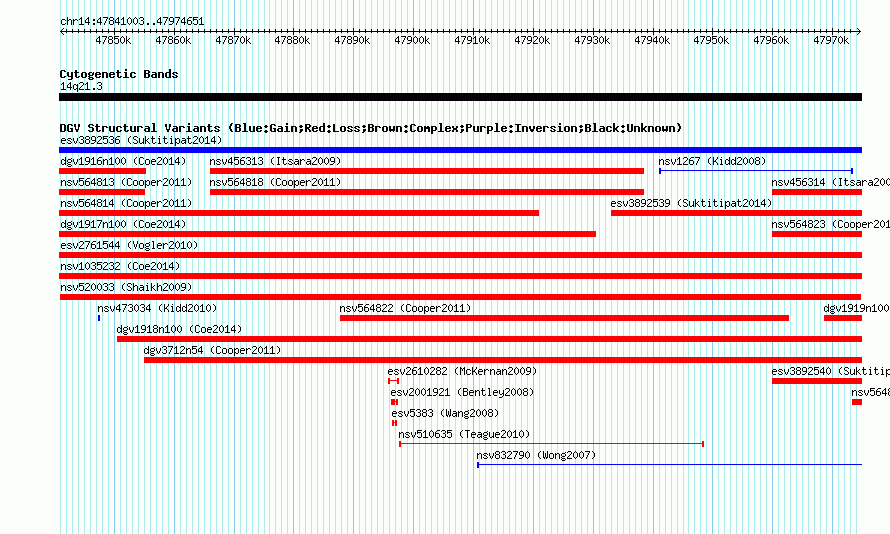
Task: Open the esv3892540 variant label
Action: 830,371
